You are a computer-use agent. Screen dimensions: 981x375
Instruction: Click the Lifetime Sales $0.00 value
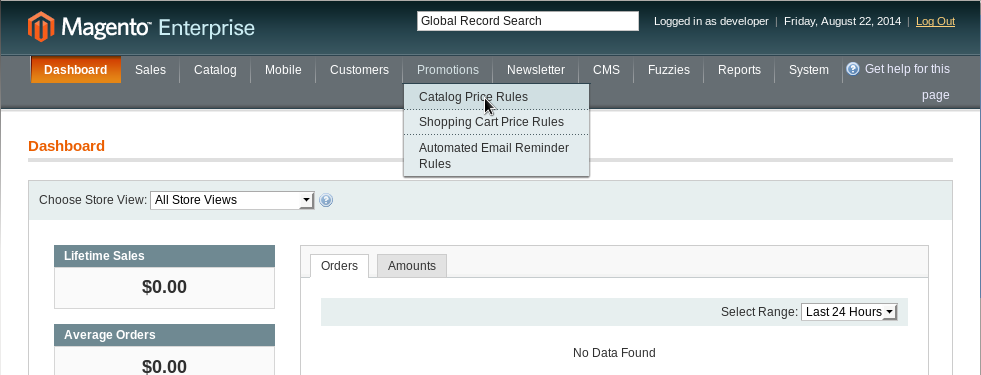tap(165, 287)
